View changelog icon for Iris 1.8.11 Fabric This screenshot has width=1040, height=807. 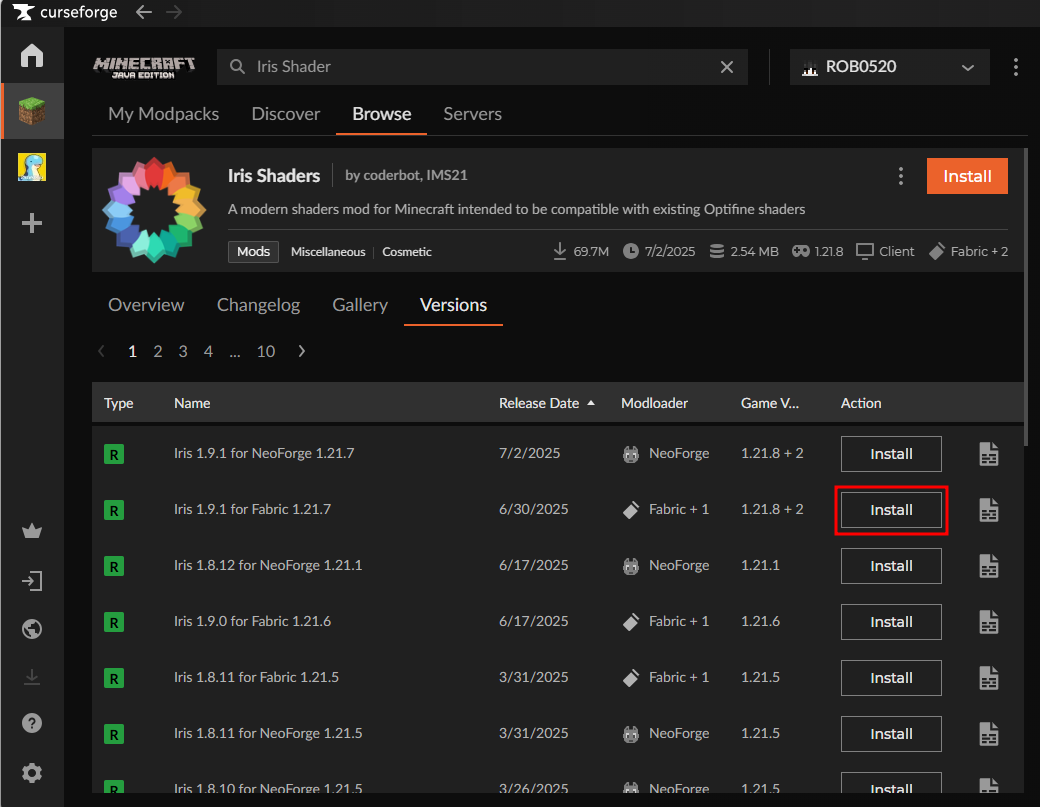point(988,678)
